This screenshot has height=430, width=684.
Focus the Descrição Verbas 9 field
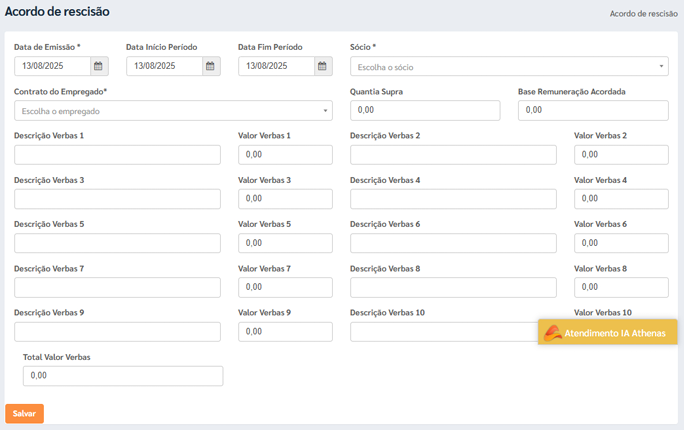(x=117, y=332)
